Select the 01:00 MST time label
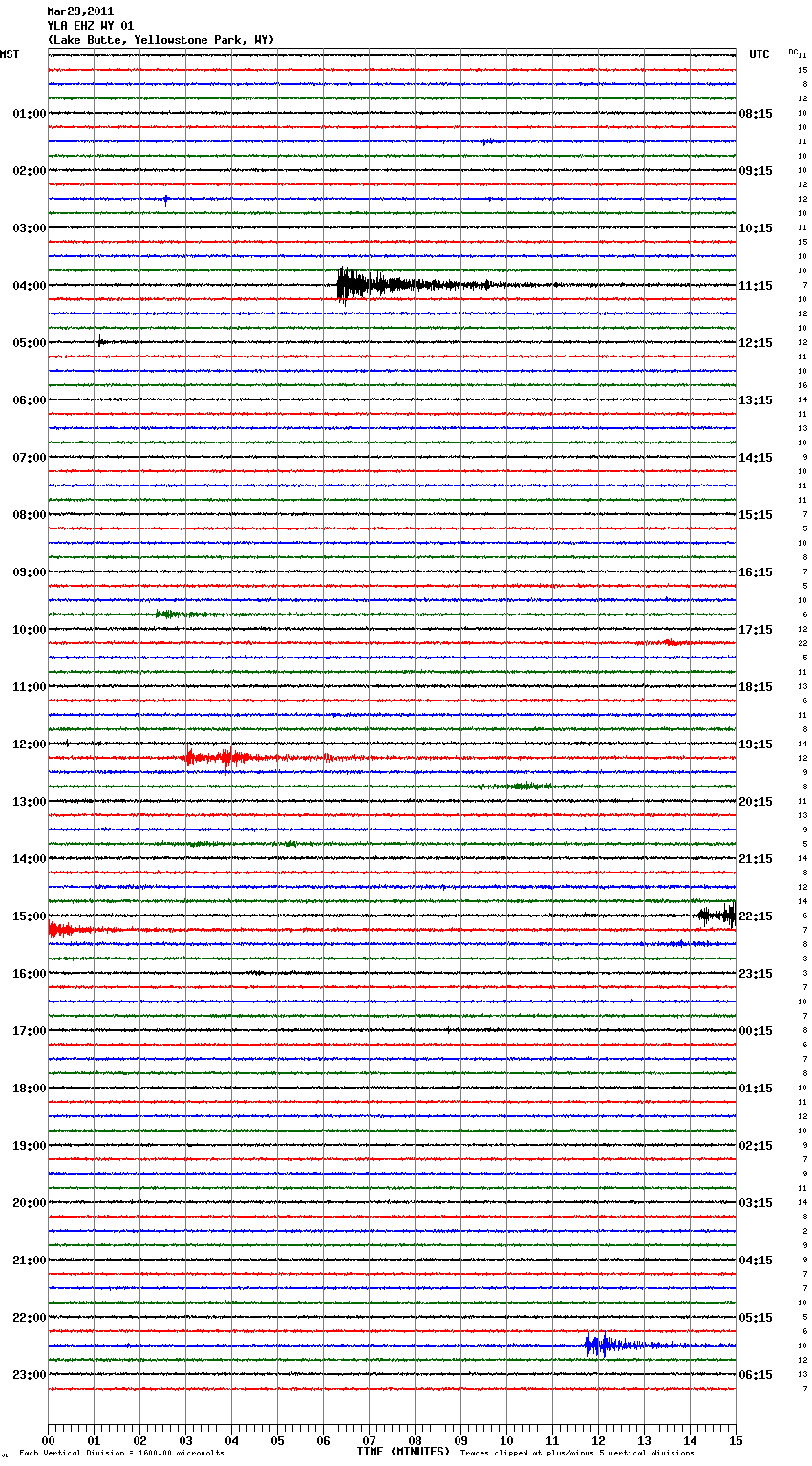 [x=30, y=114]
